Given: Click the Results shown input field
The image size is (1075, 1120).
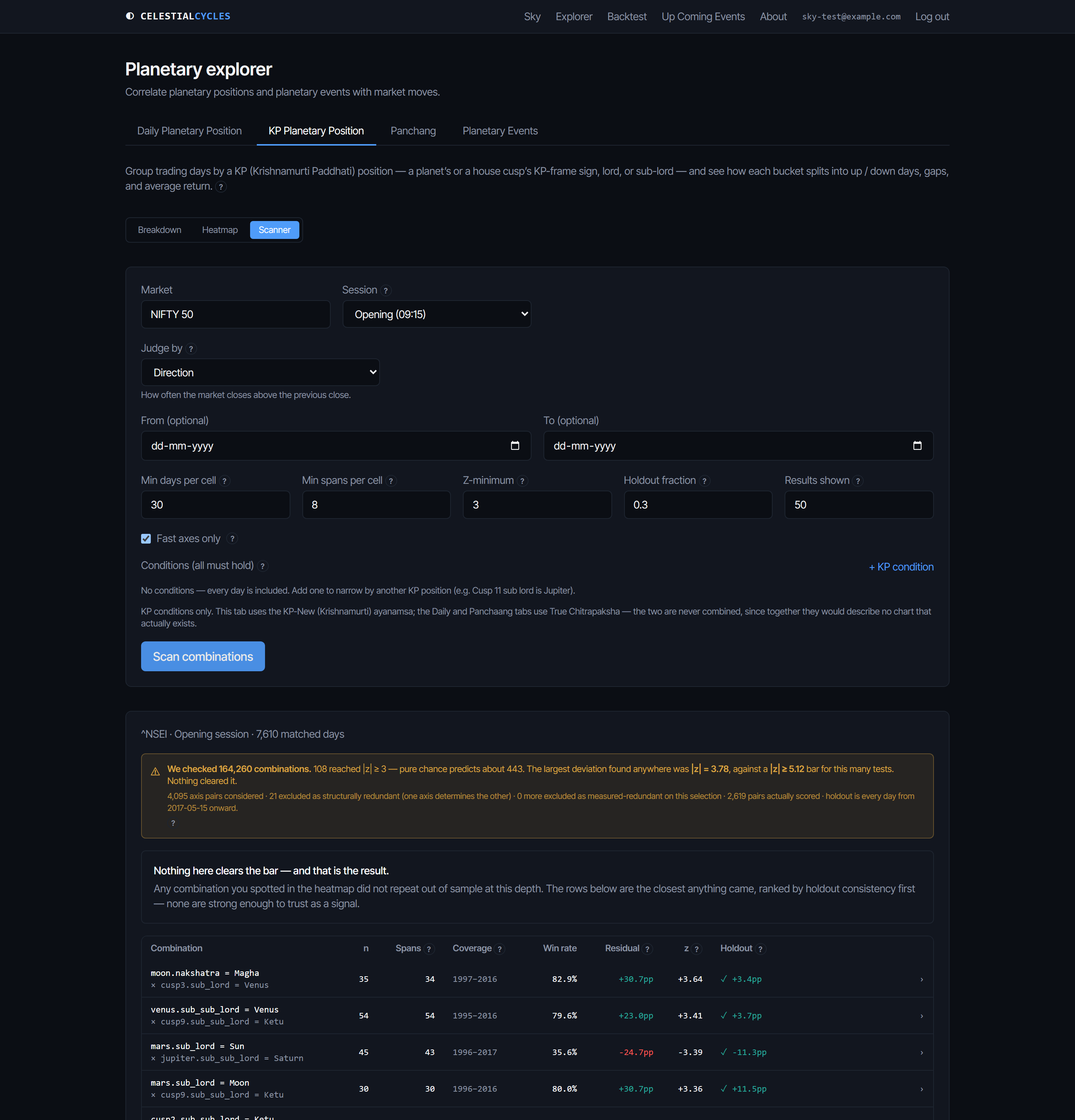Looking at the screenshot, I should point(859,505).
